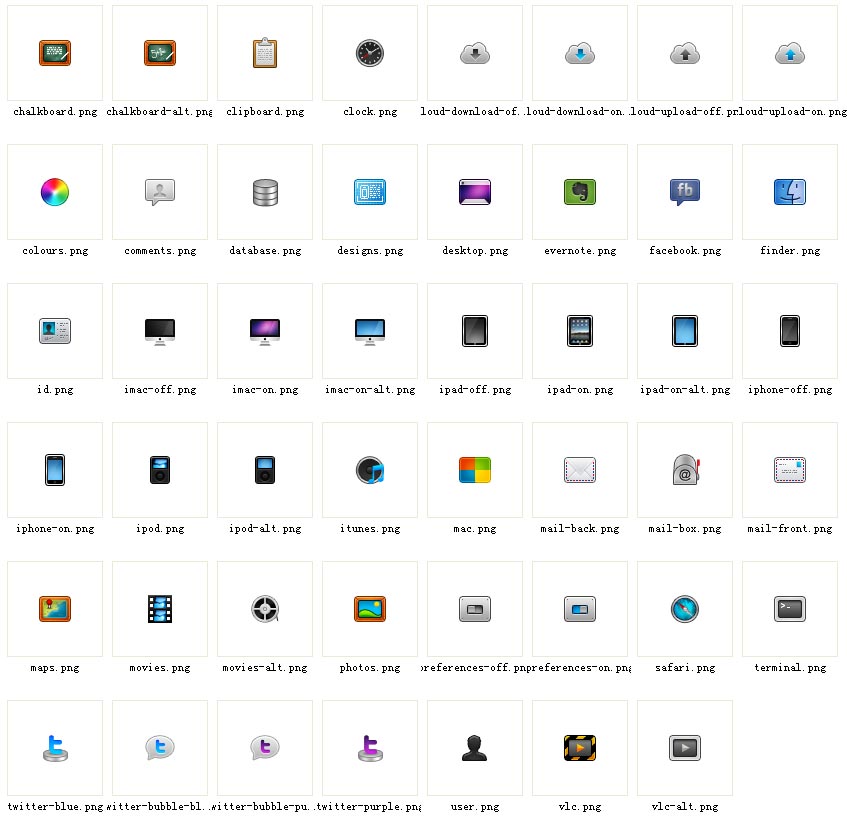Select the movies film strip icon
The image size is (847, 826).
(160, 609)
